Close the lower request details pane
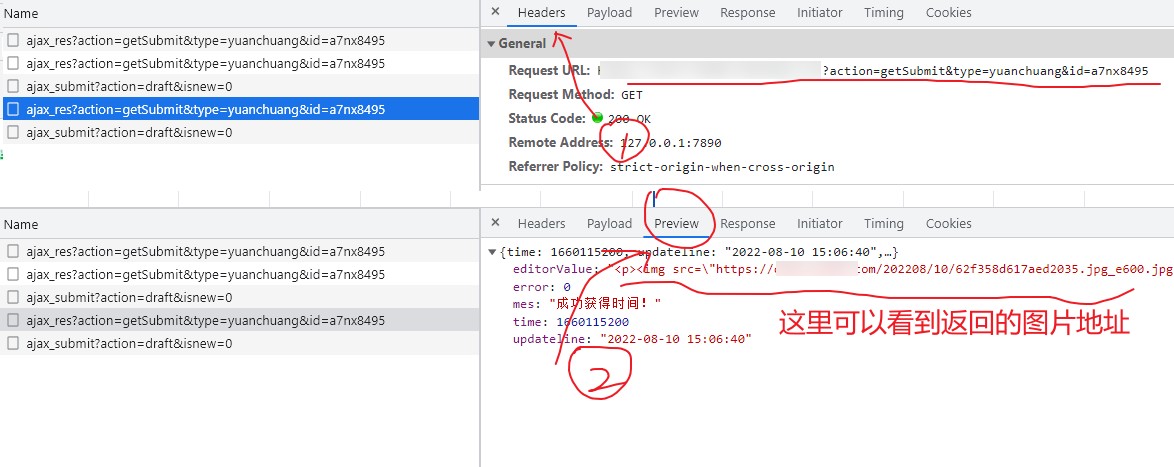 (x=495, y=223)
